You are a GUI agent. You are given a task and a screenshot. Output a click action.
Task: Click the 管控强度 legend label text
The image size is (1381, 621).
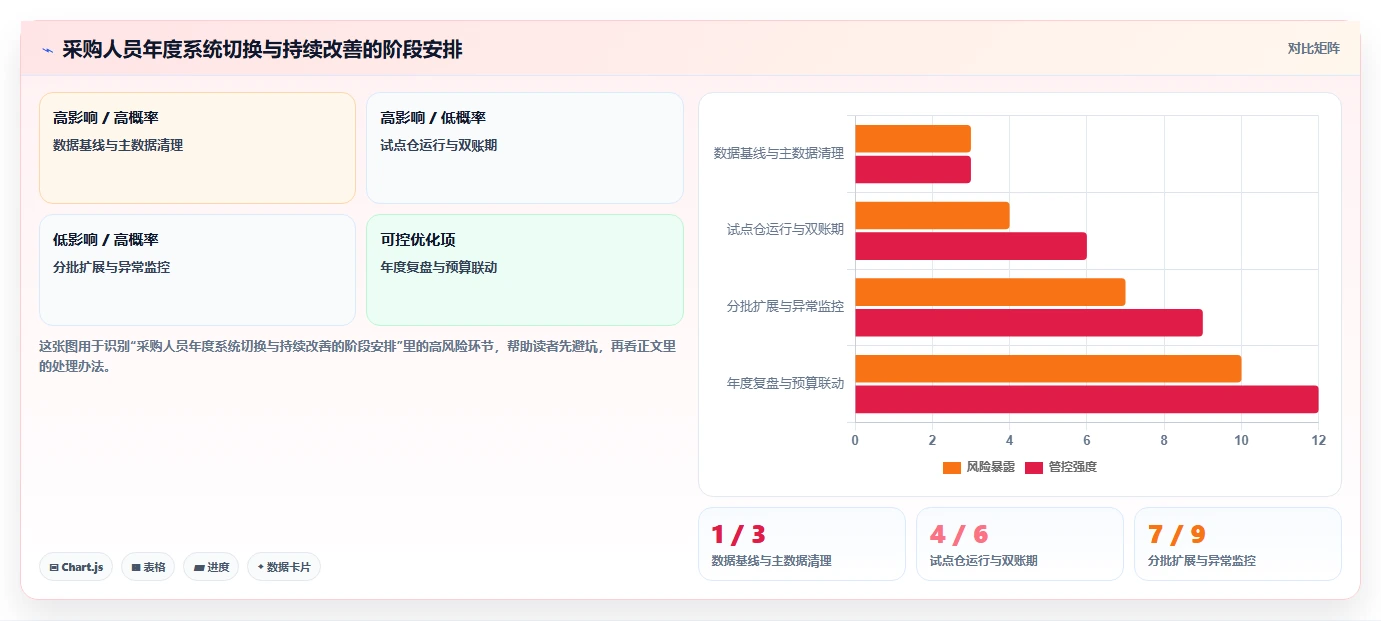point(1072,467)
